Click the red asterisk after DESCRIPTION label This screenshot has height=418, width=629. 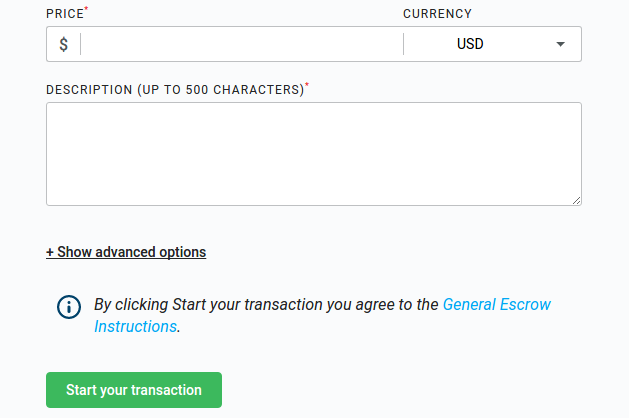[307, 85]
